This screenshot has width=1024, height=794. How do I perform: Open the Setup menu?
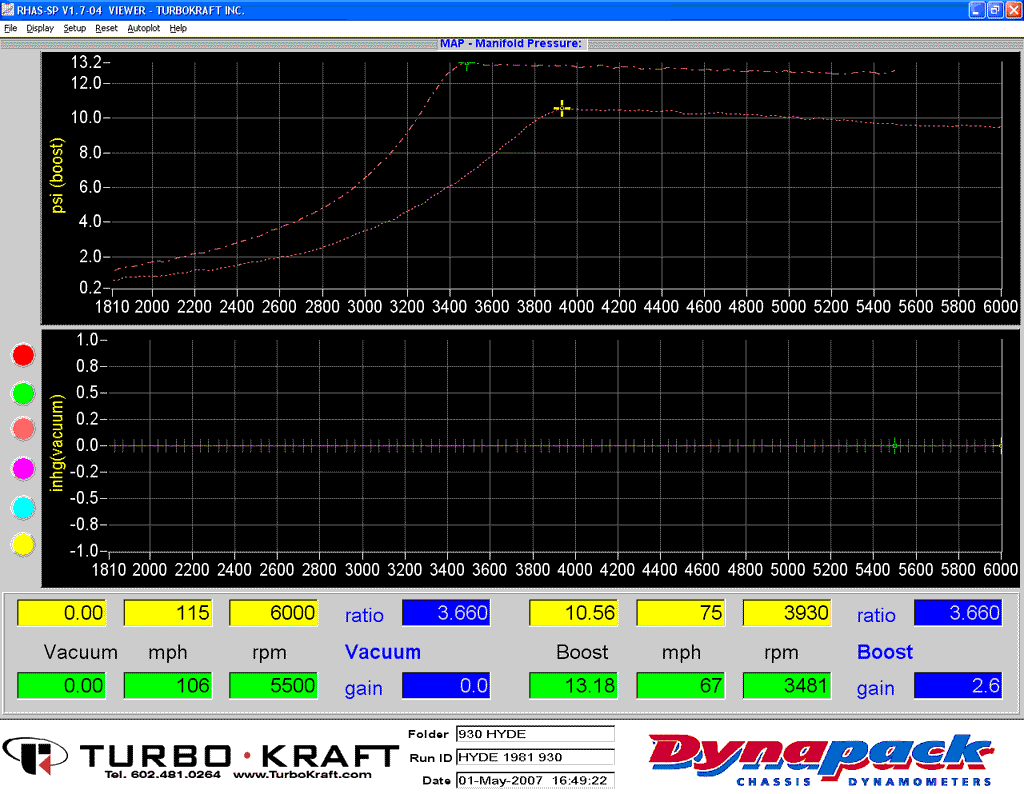click(74, 28)
